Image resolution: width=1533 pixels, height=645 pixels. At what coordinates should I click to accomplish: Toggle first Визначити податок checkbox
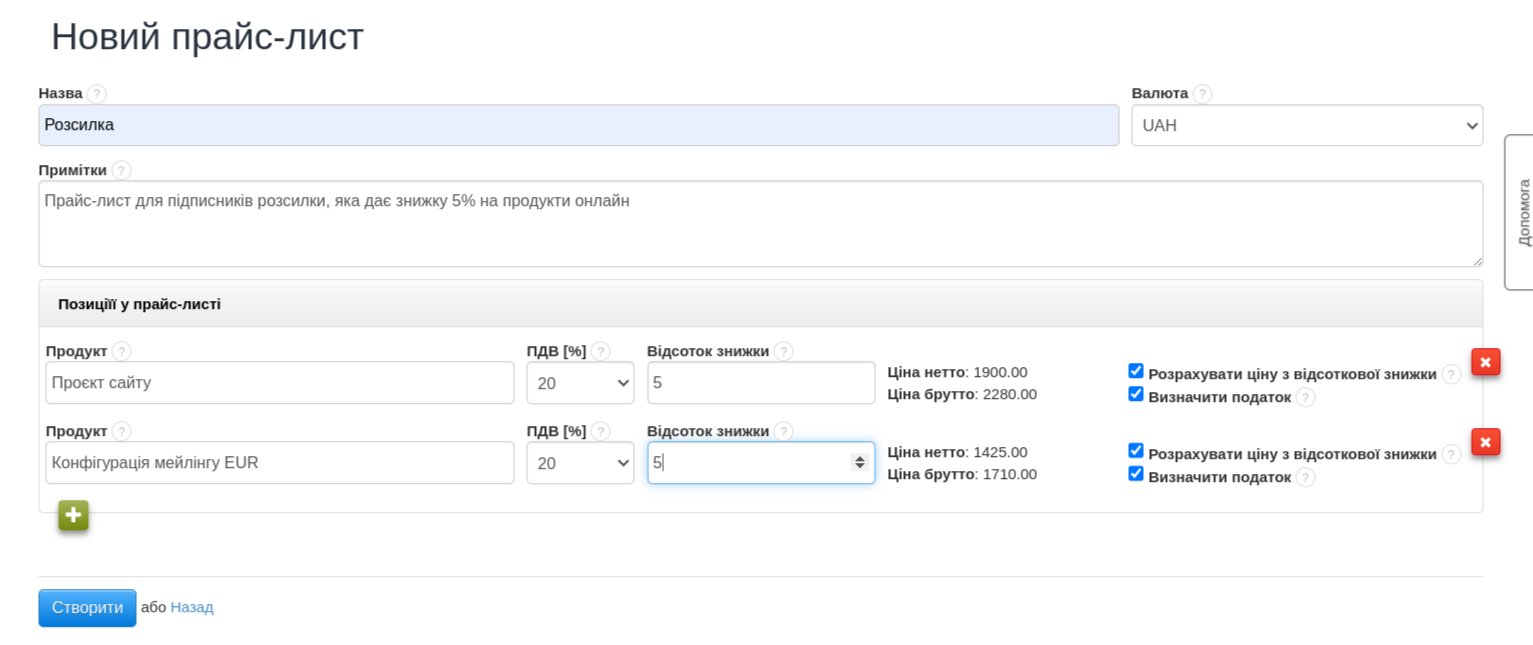[1136, 394]
